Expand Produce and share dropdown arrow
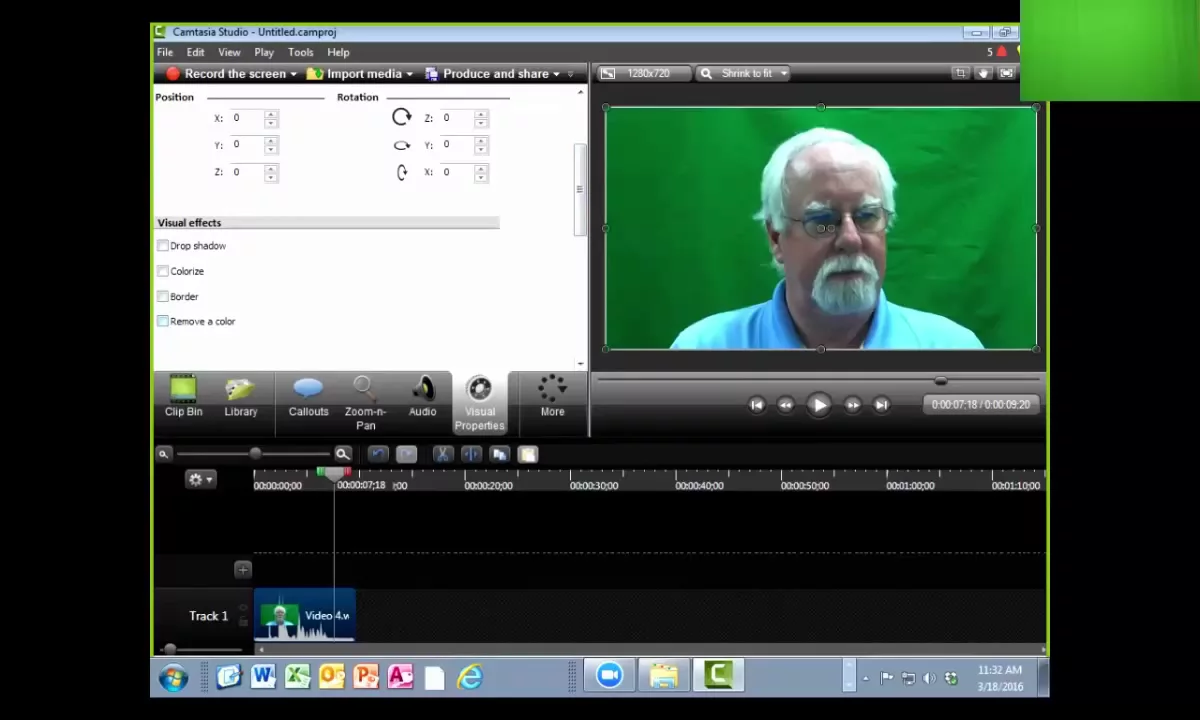Image resolution: width=1200 pixels, height=720 pixels. tap(556, 74)
